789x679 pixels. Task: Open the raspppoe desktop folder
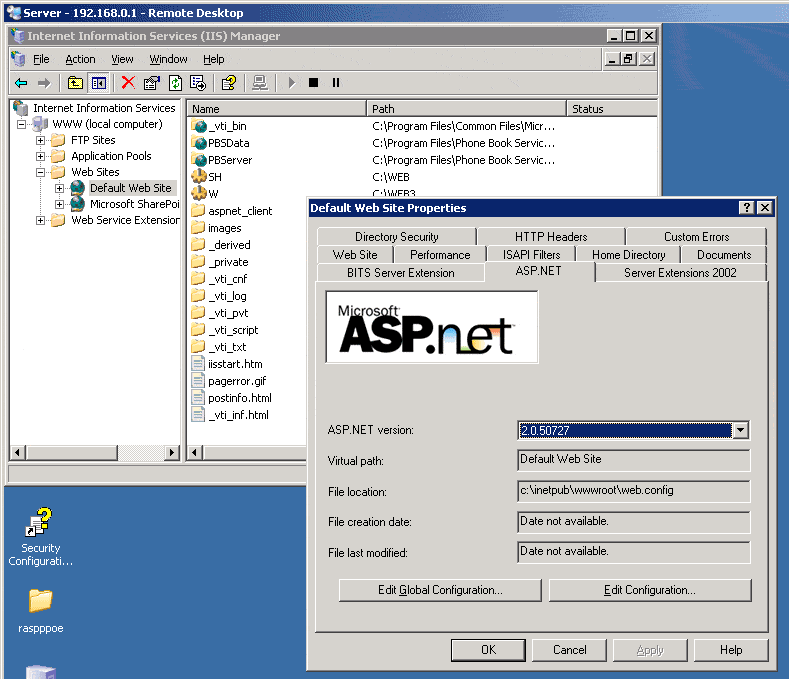40,611
